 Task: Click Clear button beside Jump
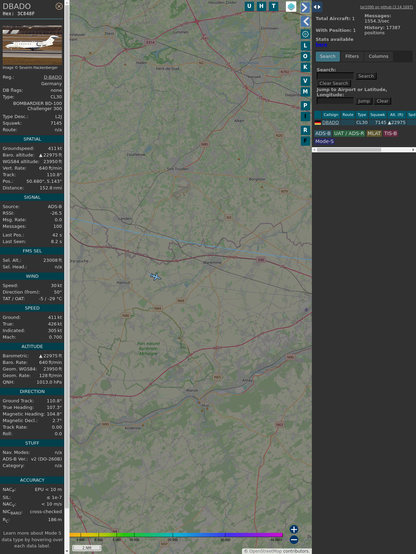(x=382, y=101)
